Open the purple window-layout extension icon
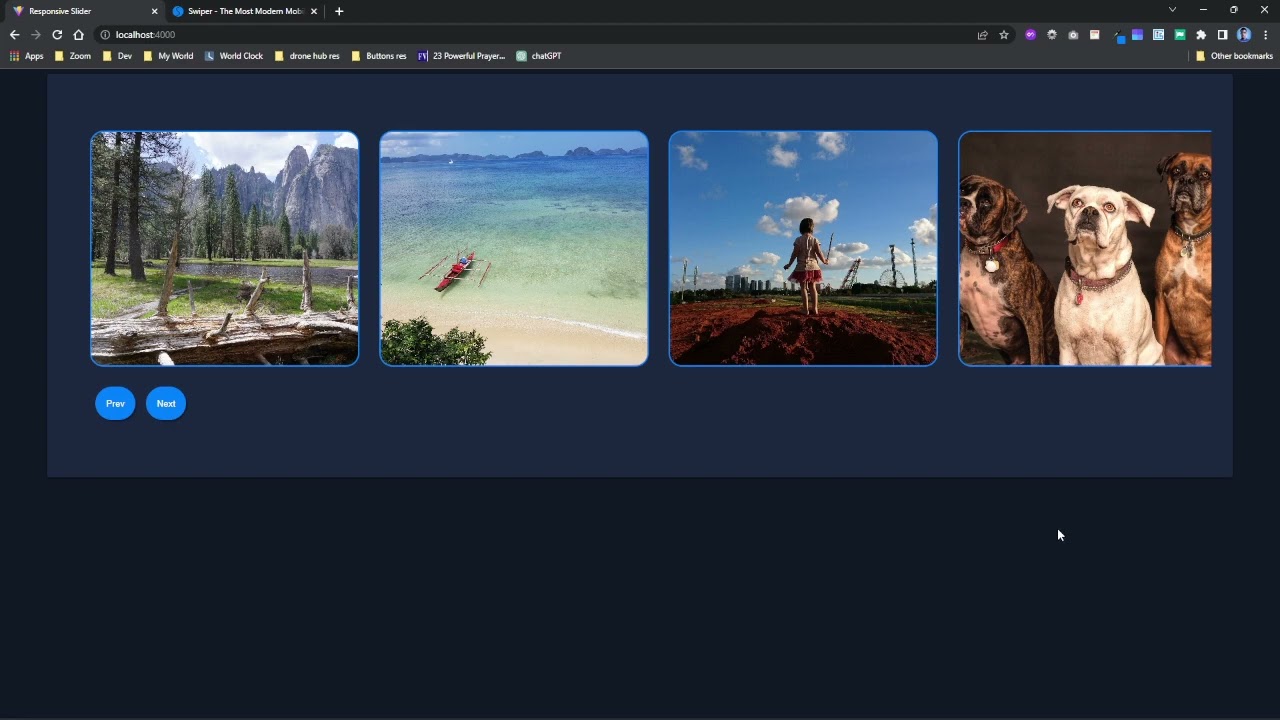 [1137, 35]
